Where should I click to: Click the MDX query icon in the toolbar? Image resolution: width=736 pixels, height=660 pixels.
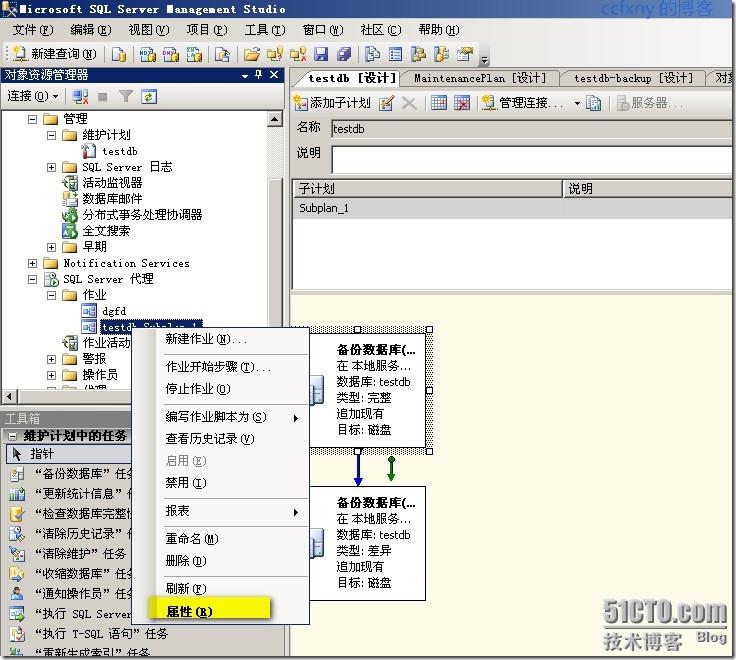147,54
